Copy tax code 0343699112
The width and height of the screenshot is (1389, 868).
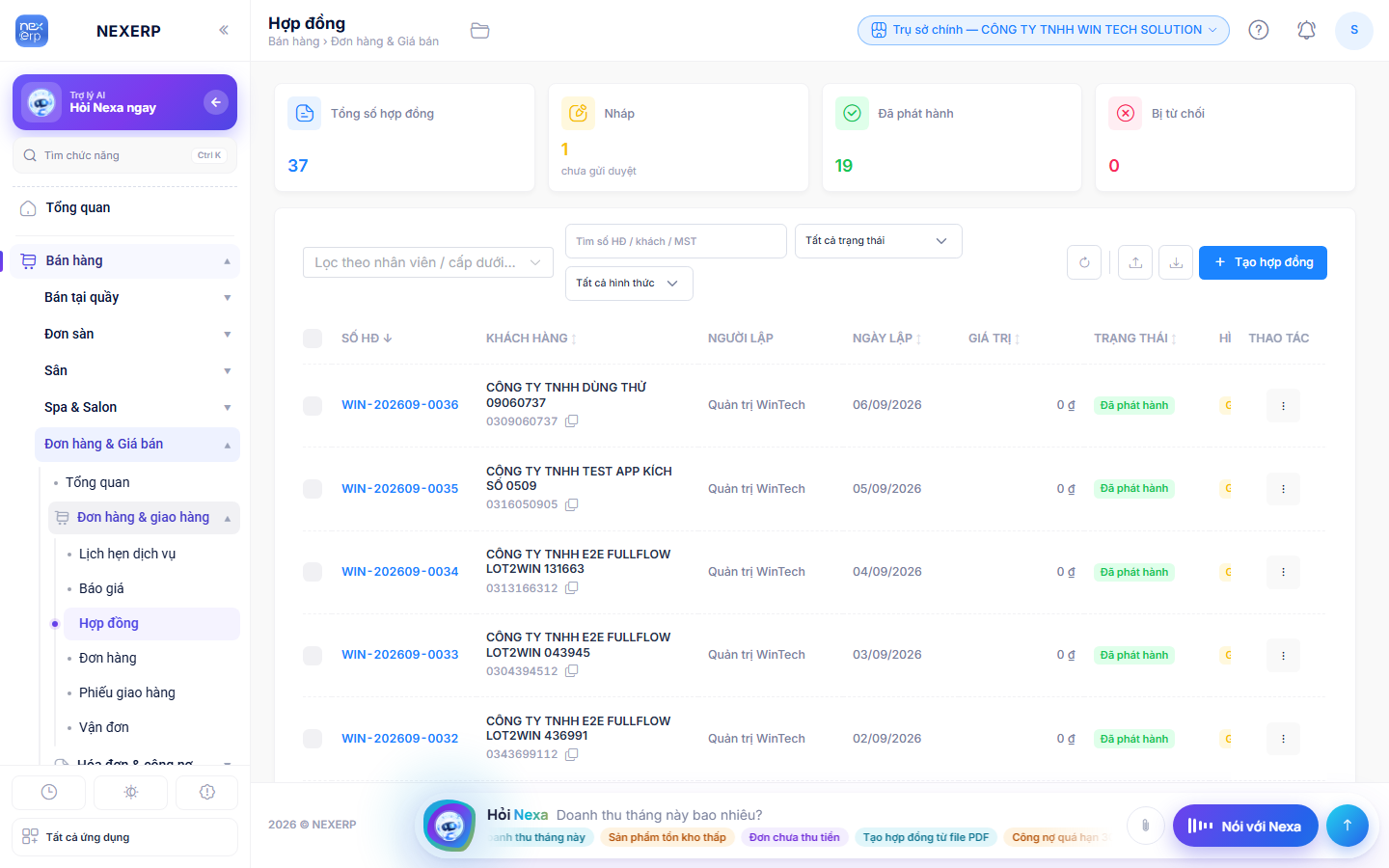(x=572, y=754)
